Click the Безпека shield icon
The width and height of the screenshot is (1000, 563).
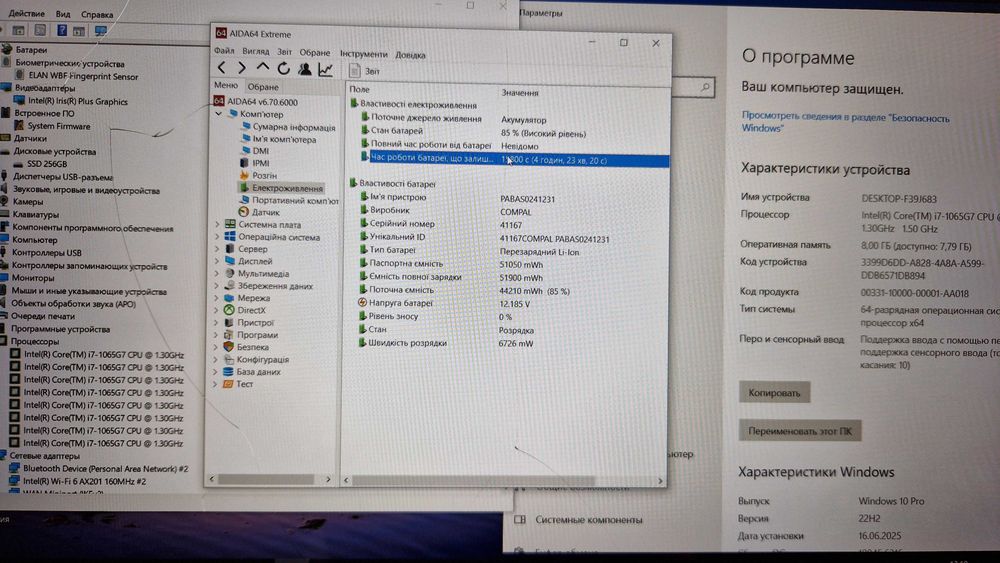click(229, 347)
